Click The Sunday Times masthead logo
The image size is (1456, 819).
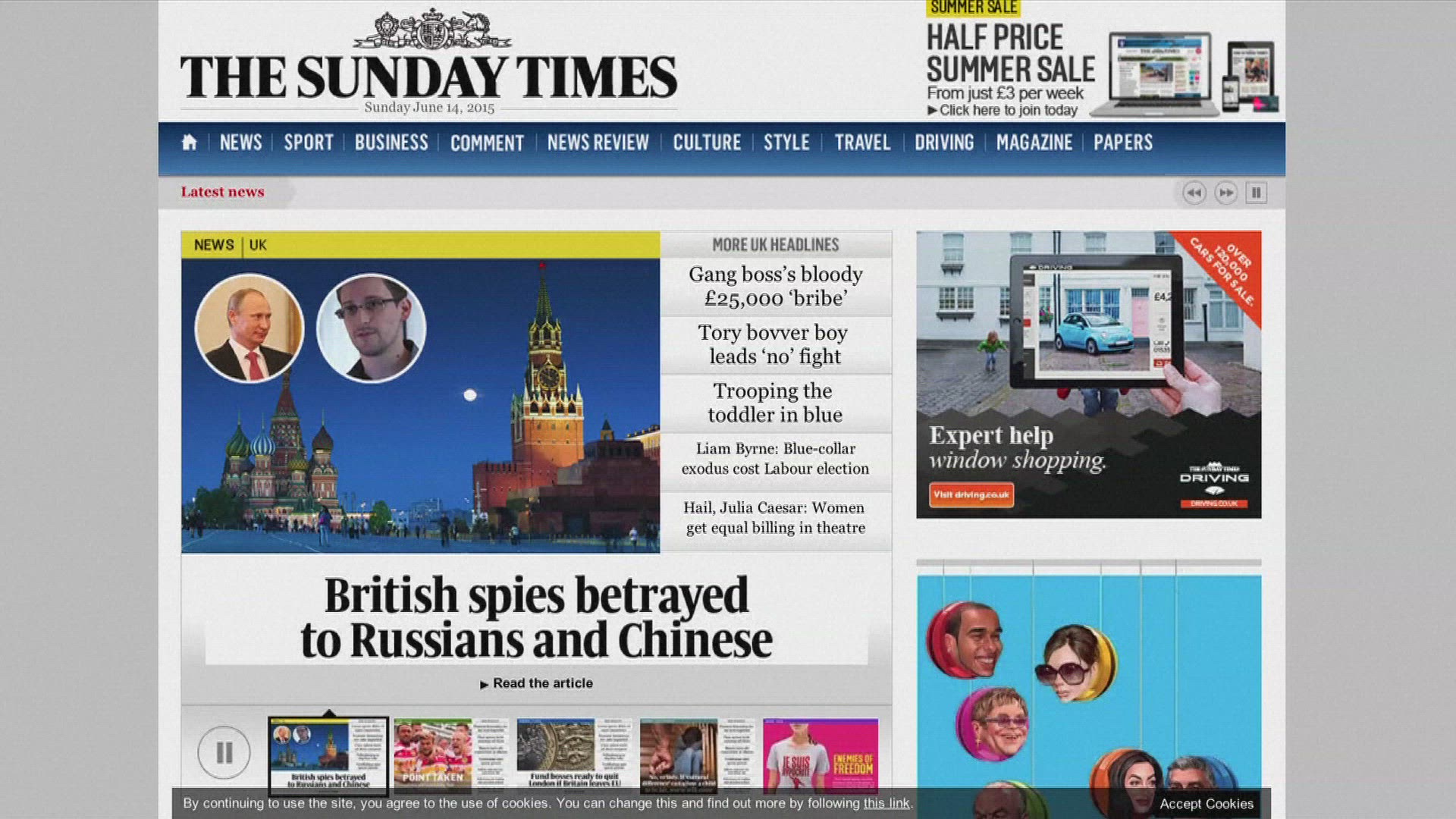[428, 76]
